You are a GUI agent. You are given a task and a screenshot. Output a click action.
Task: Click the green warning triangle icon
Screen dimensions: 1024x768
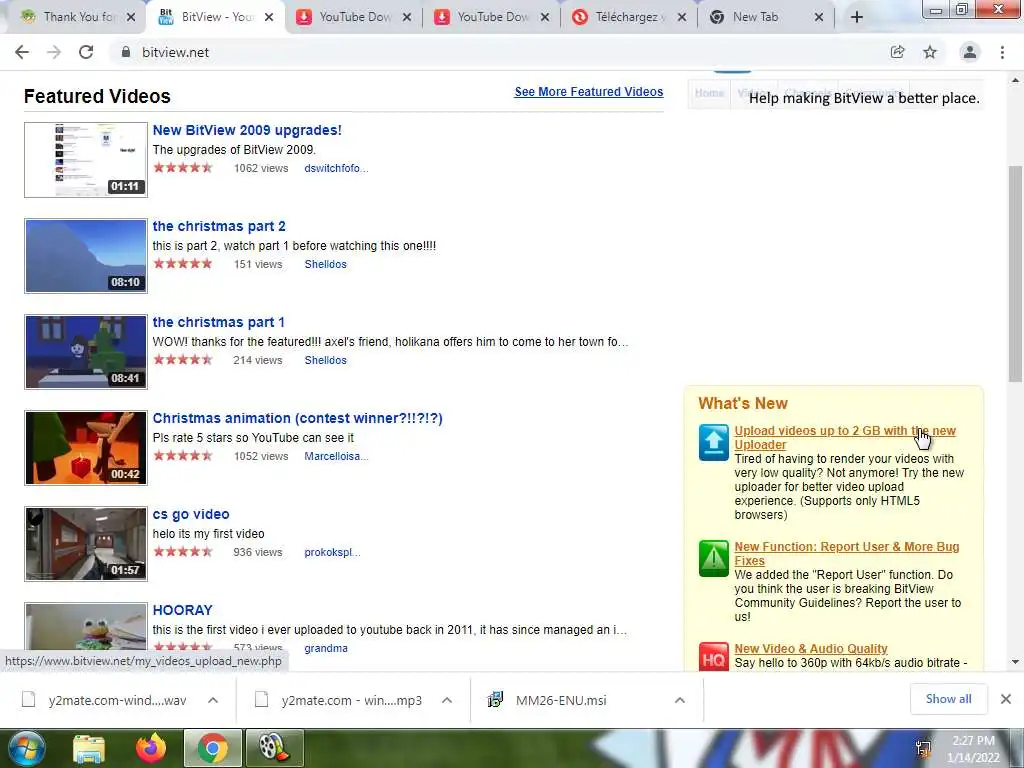[713, 558]
